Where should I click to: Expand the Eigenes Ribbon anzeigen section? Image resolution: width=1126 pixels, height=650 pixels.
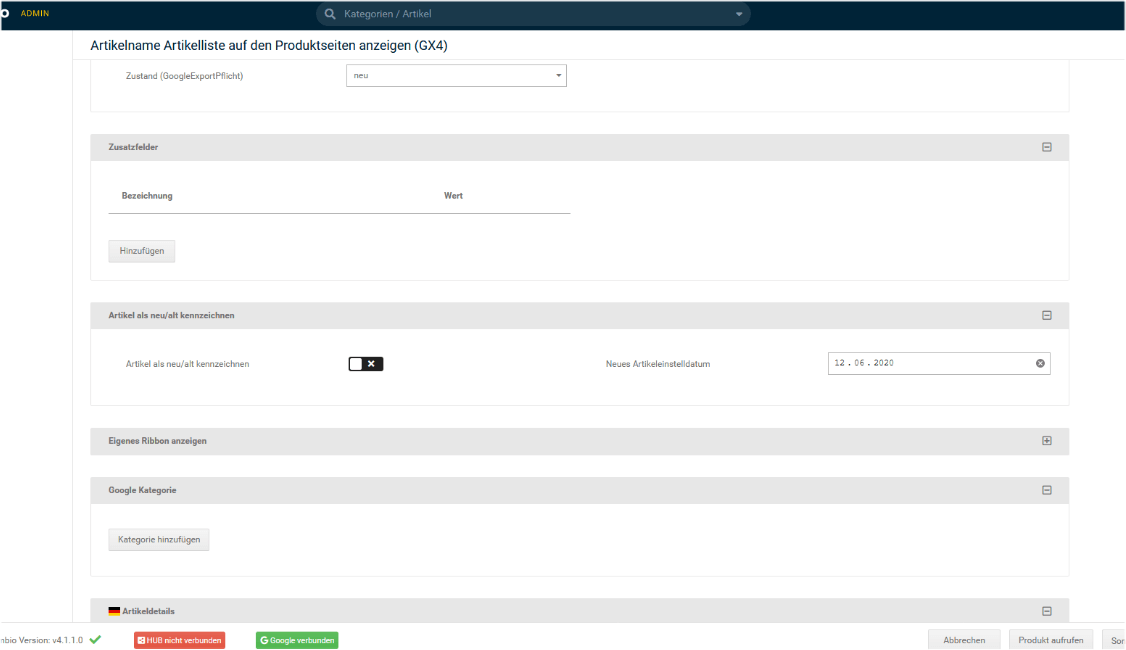click(1047, 441)
